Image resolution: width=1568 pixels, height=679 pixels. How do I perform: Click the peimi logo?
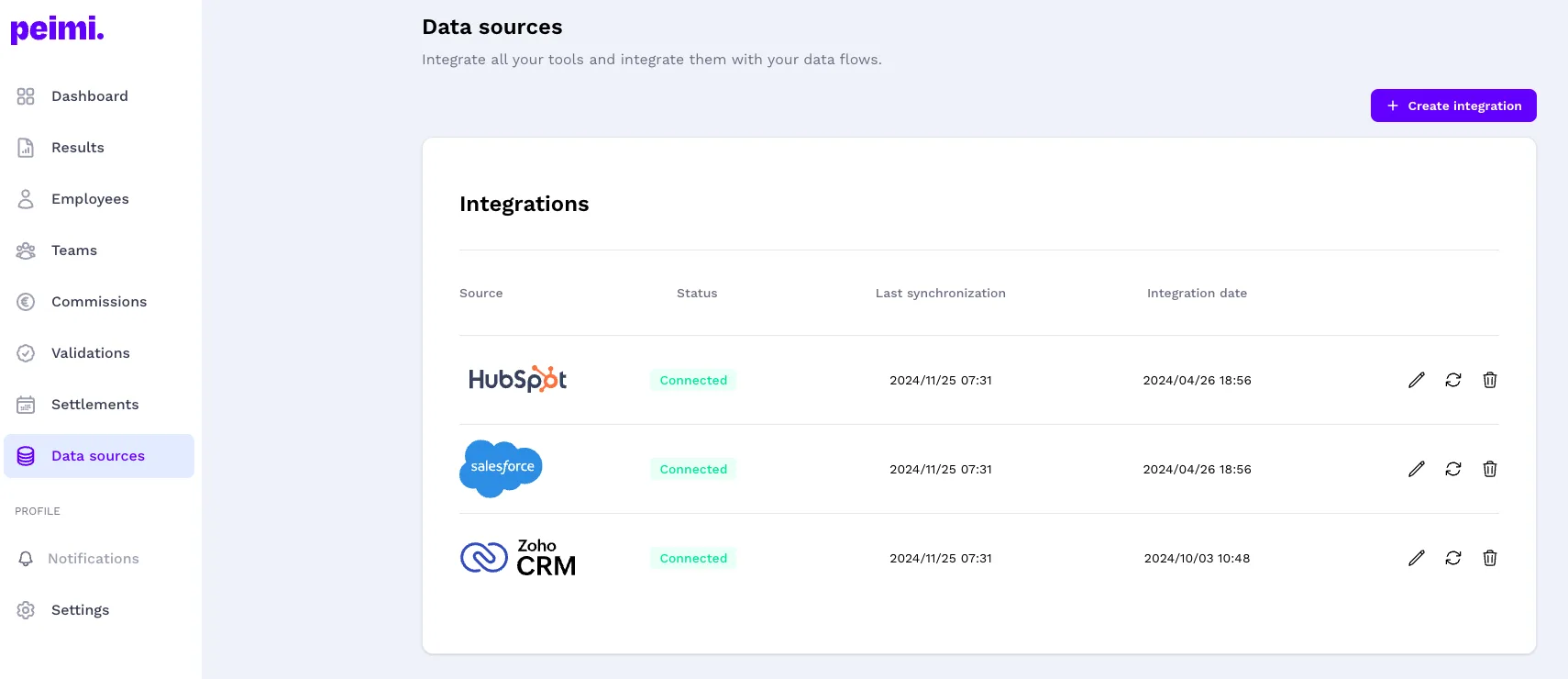(x=57, y=29)
